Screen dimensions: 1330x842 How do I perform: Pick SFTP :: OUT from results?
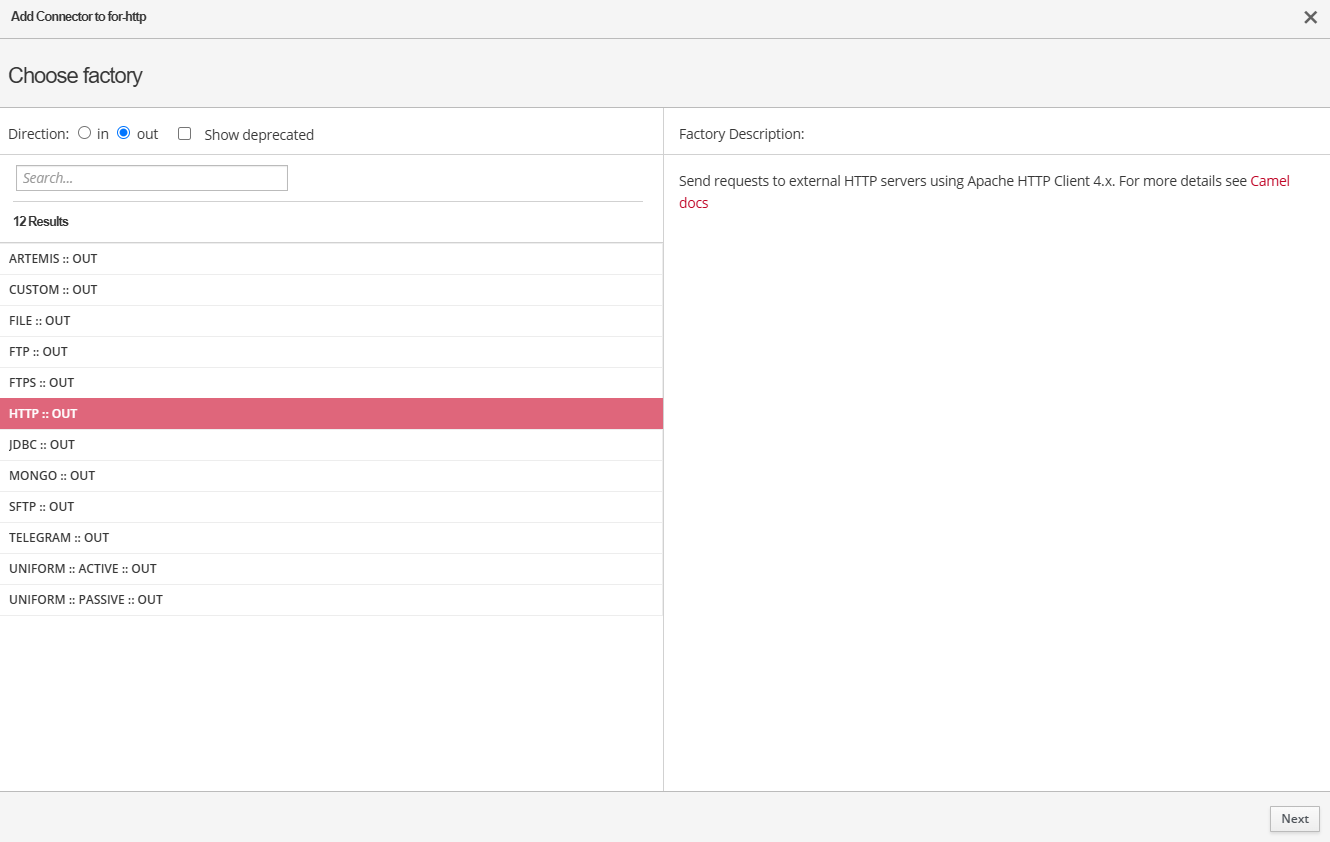(x=41, y=507)
